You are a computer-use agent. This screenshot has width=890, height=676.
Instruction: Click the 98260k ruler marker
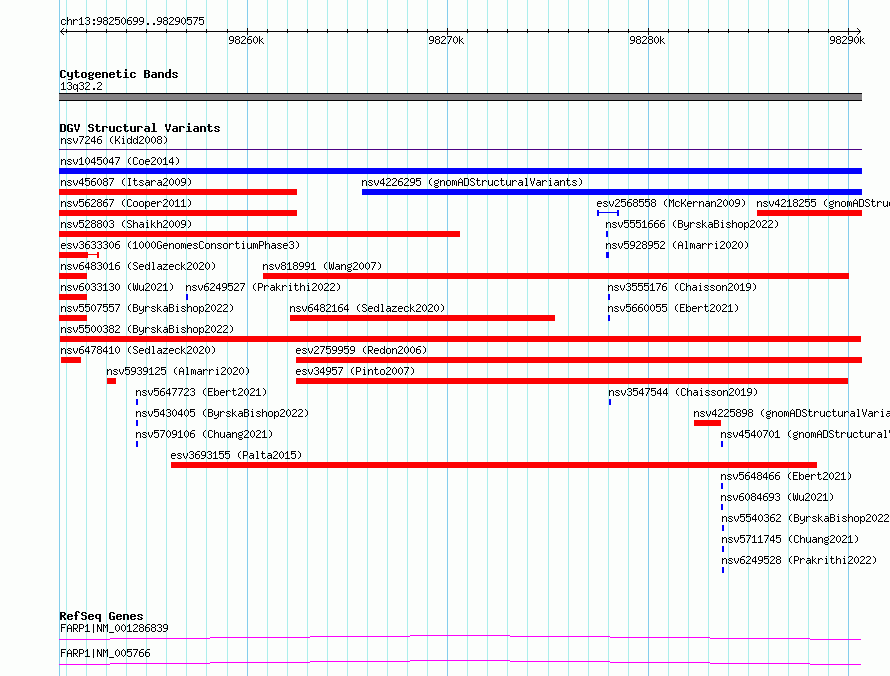click(x=246, y=40)
